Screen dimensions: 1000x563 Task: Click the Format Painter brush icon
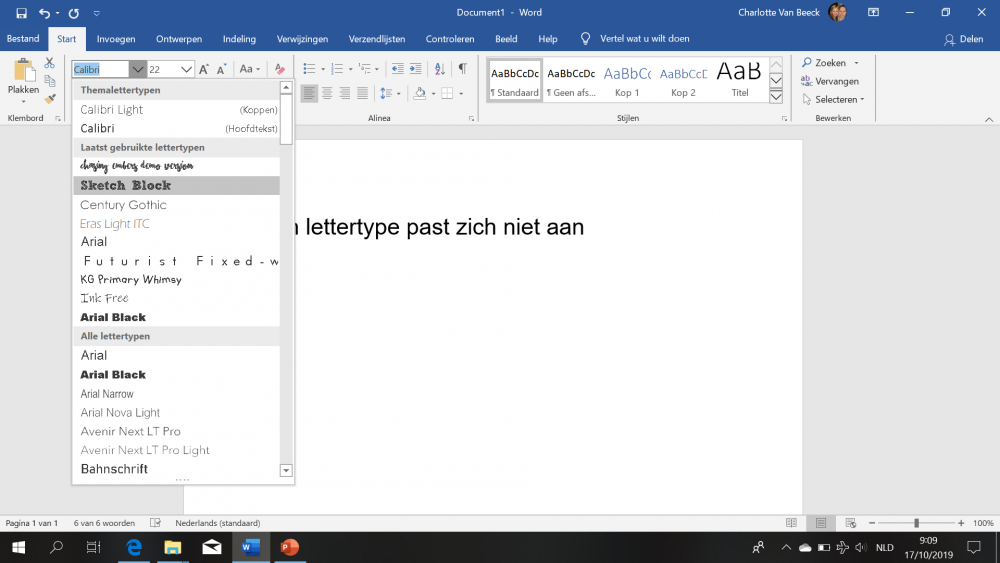pyautogui.click(x=50, y=99)
